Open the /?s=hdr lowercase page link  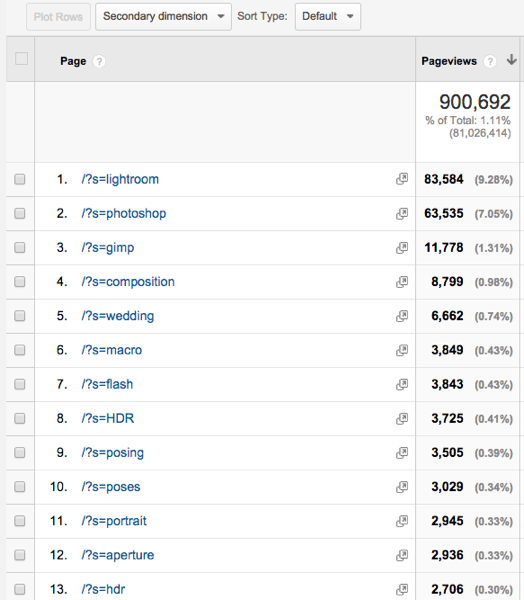103,589
